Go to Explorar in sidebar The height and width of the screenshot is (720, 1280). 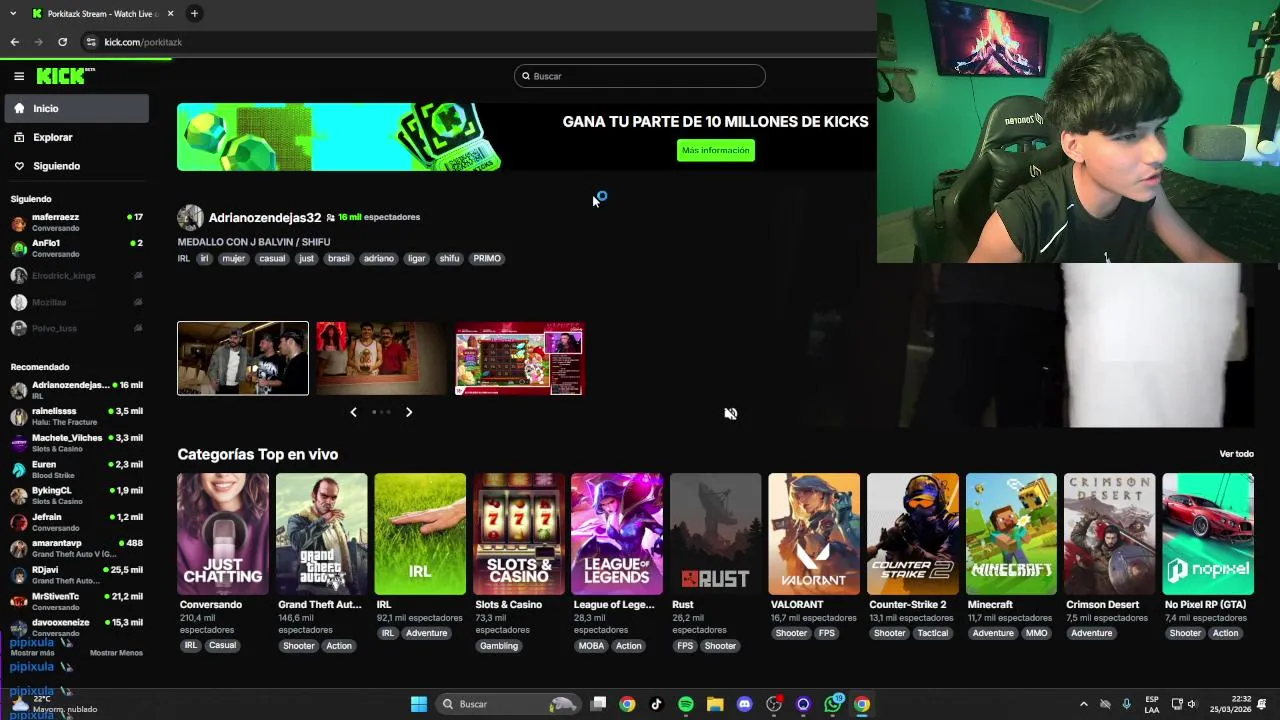click(76, 137)
